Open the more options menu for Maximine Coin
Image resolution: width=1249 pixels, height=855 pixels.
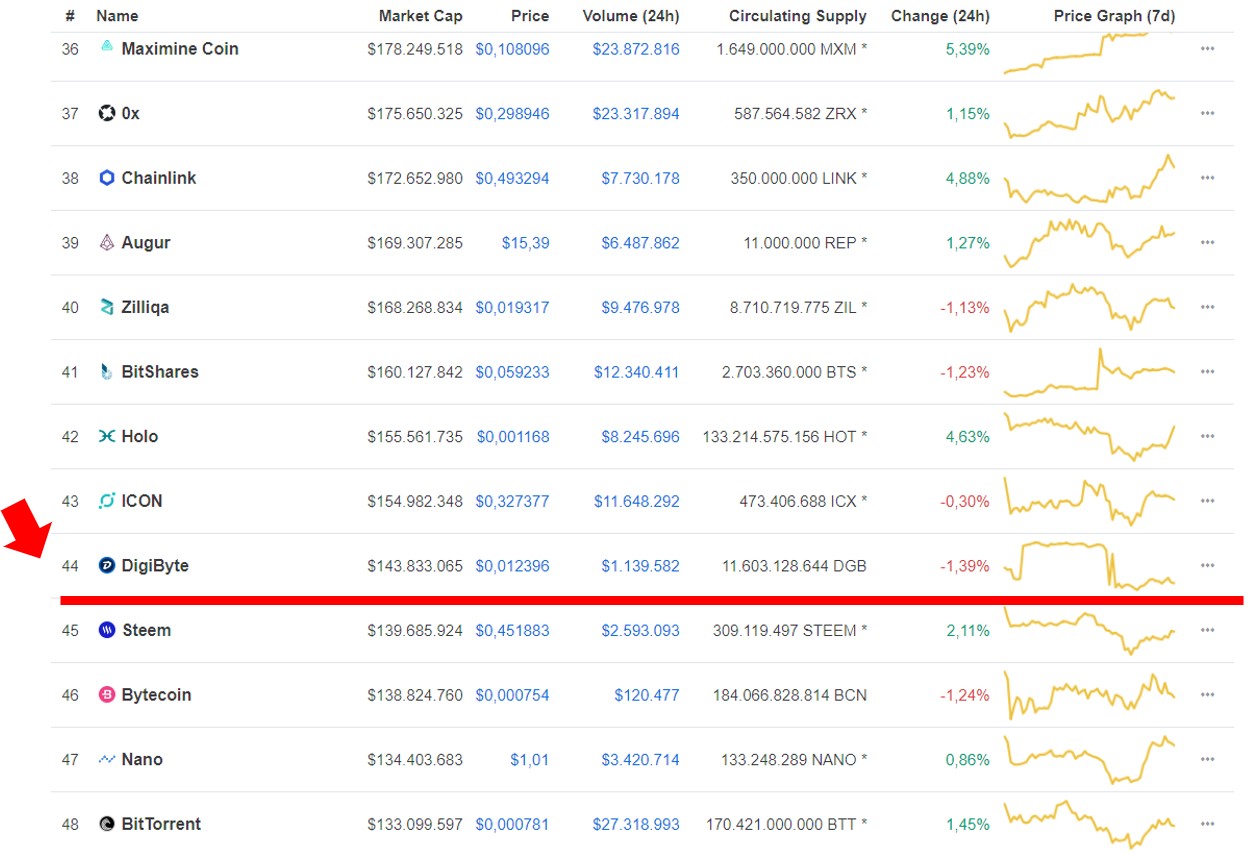(1207, 48)
